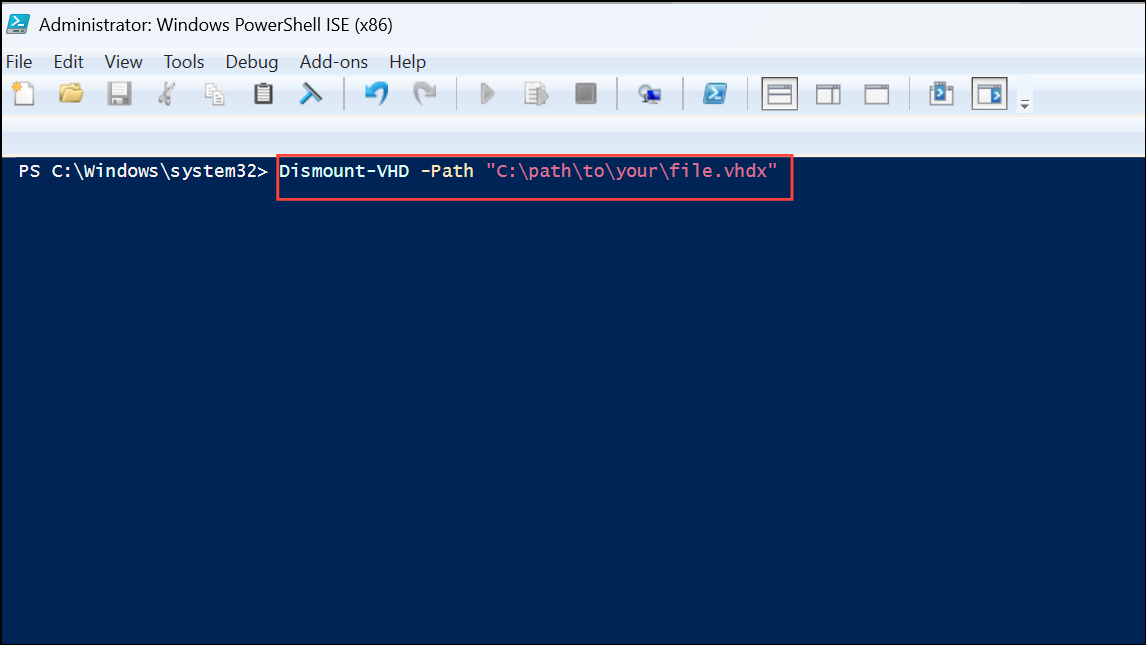Run the script with the green play button
The image size is (1146, 645).
click(x=487, y=93)
